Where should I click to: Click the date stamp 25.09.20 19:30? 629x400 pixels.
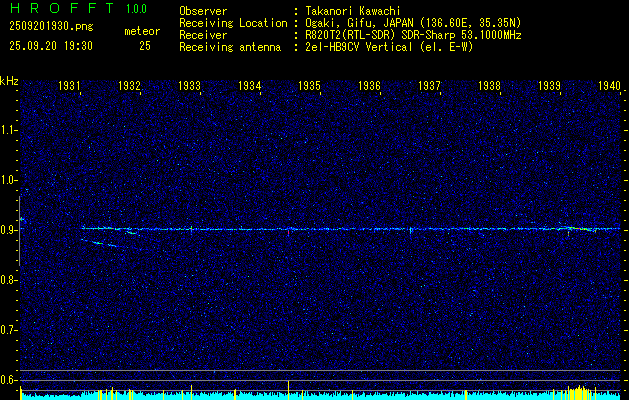[51, 46]
